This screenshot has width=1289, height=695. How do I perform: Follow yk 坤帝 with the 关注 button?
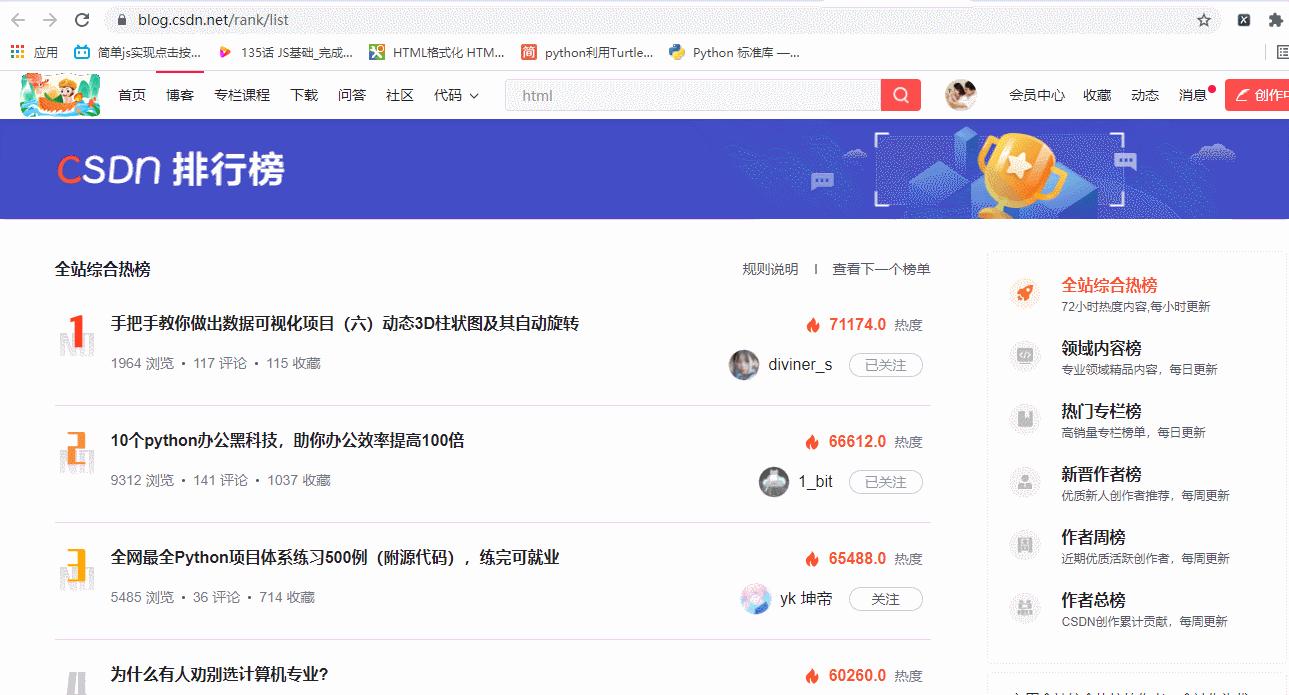884,598
